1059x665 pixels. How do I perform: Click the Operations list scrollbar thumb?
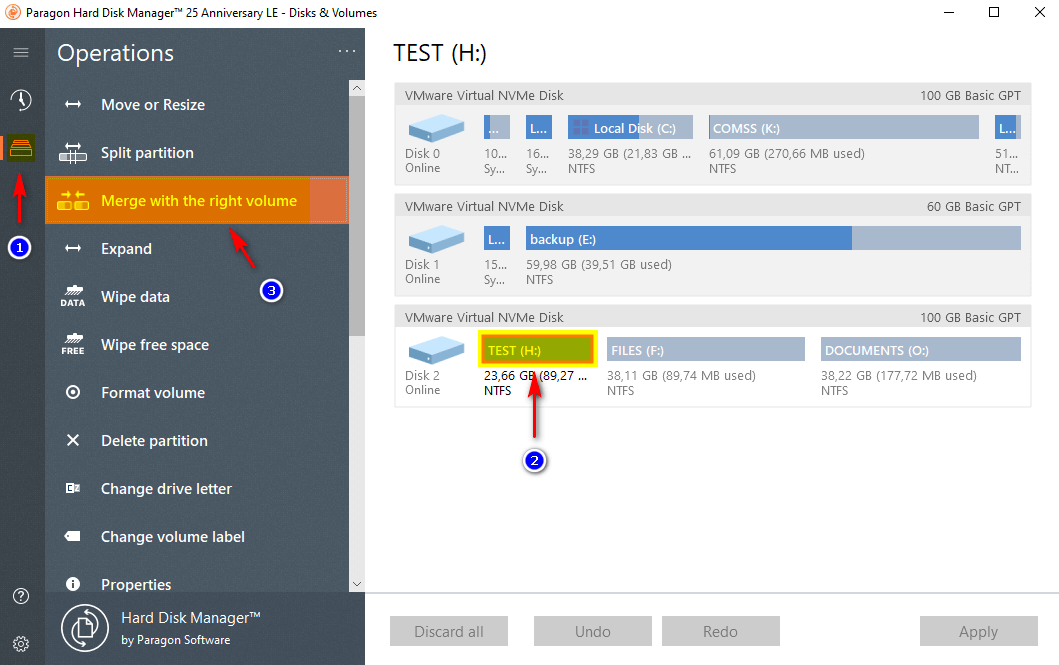pos(357,215)
